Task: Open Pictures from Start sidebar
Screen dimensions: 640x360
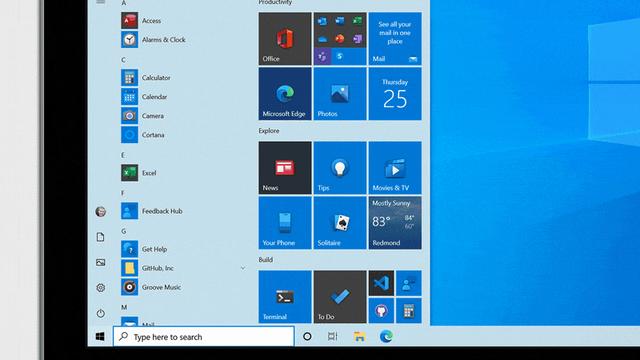Action: point(100,262)
